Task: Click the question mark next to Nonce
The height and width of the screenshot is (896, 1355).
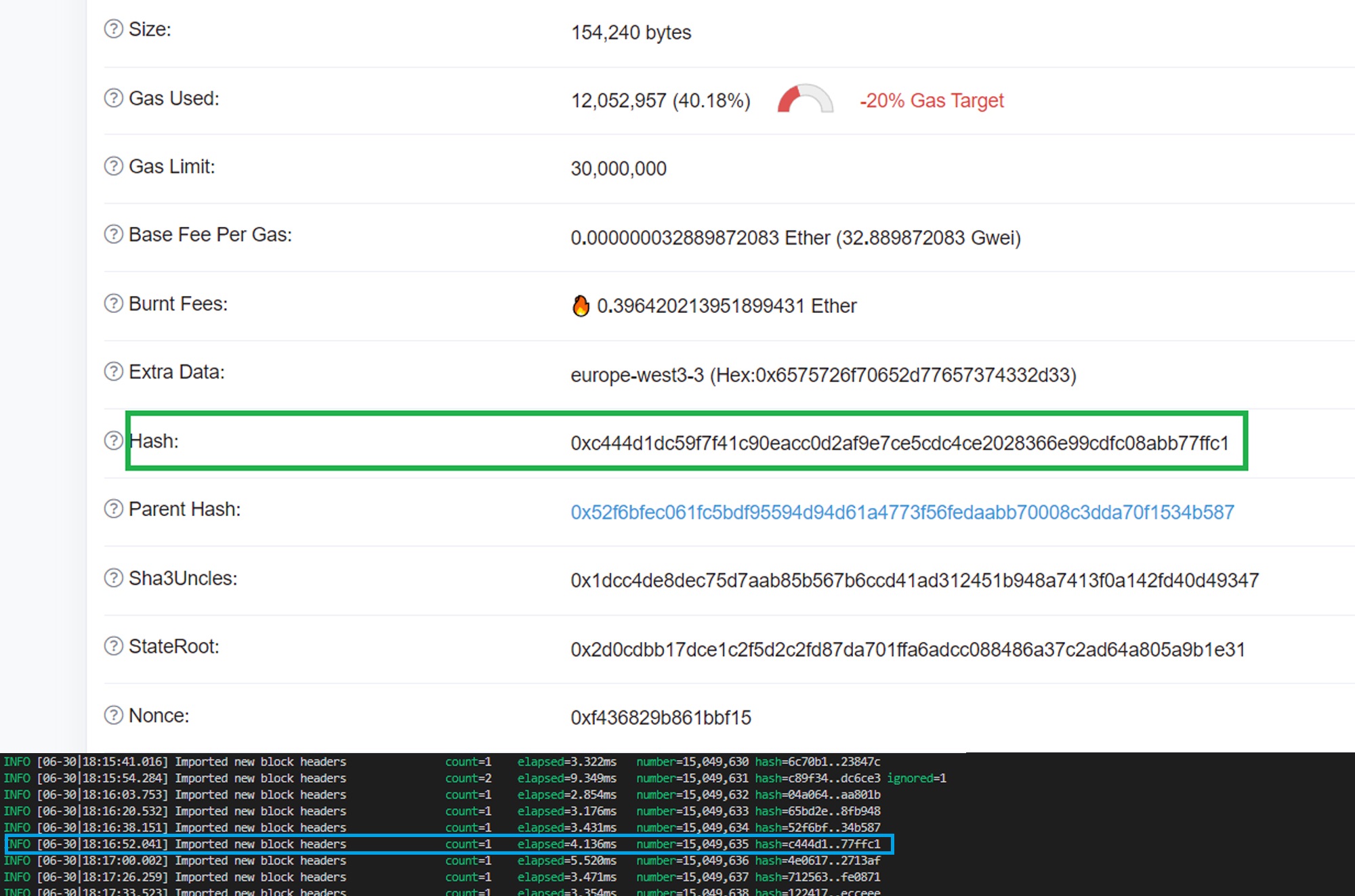Action: 113,715
